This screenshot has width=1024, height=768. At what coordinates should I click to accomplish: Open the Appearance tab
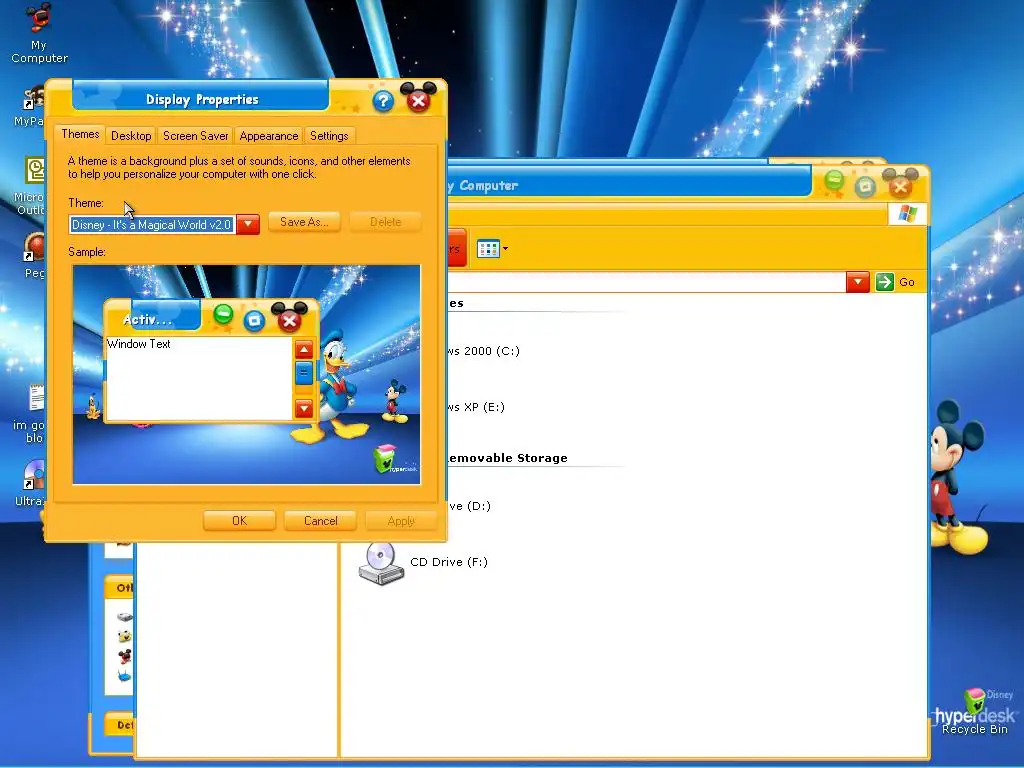(x=268, y=136)
